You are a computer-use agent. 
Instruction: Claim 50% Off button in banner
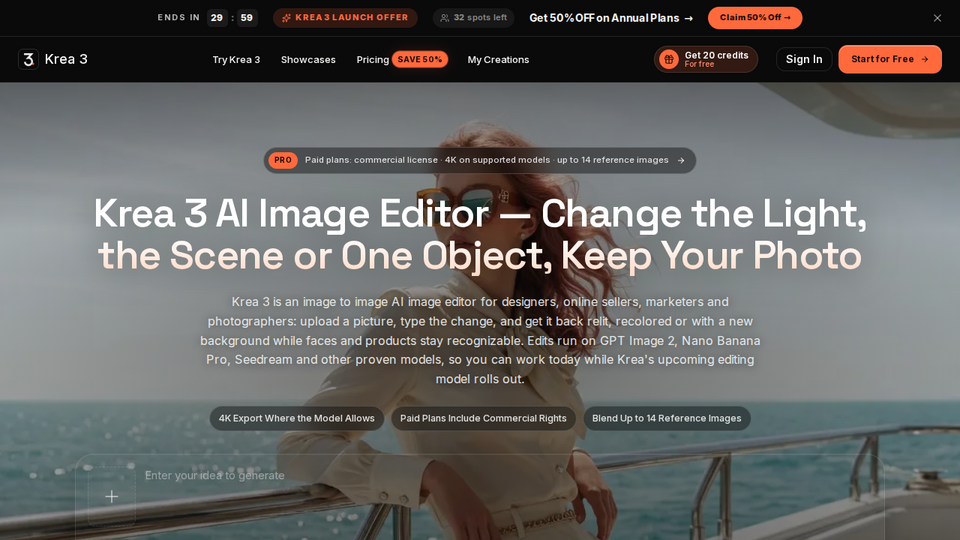[x=755, y=18]
